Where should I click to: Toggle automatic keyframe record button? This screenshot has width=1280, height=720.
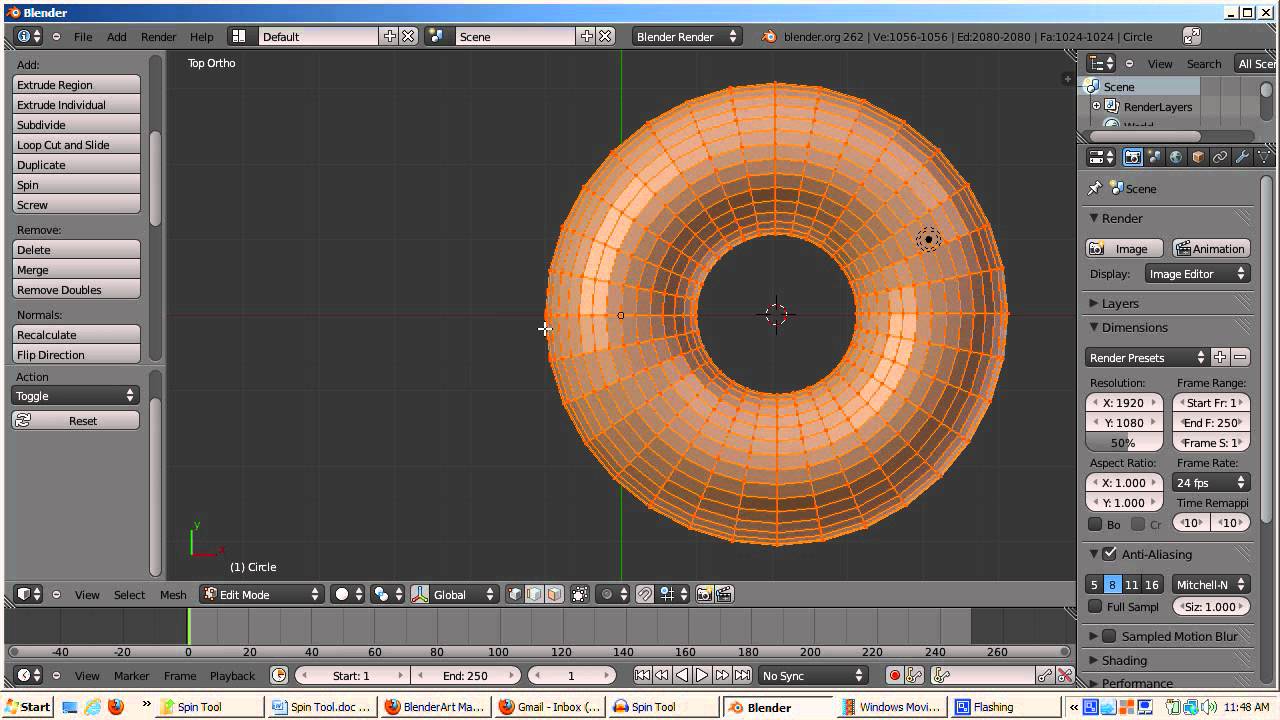point(894,675)
